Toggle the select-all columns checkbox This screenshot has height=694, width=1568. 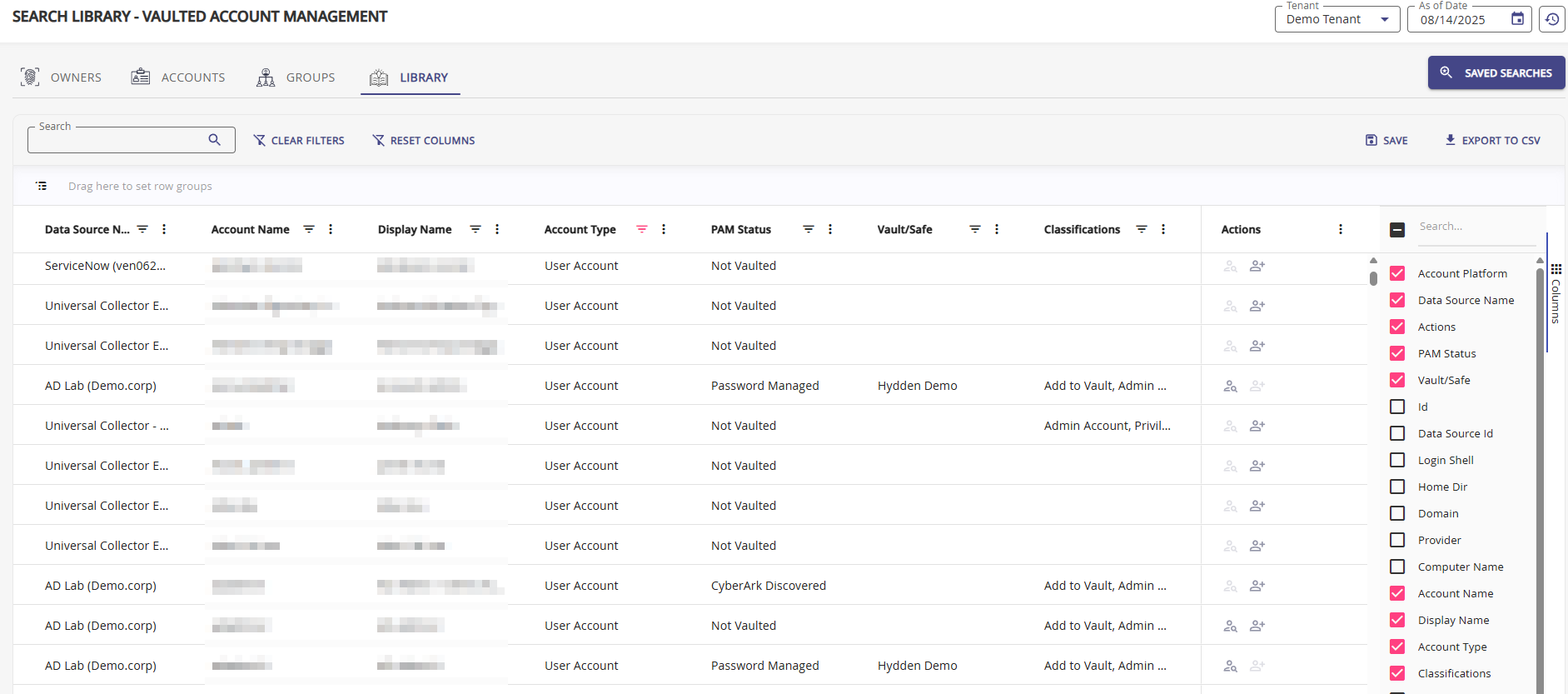click(x=1397, y=230)
